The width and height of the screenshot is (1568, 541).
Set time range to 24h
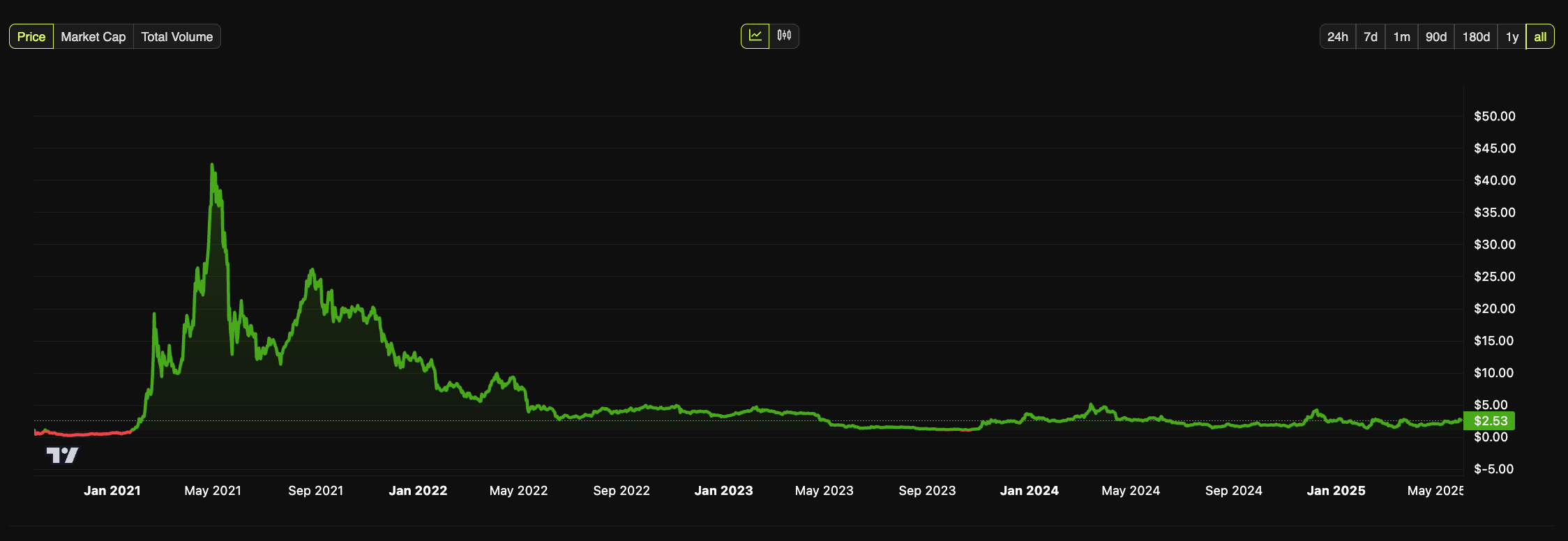(x=1337, y=37)
